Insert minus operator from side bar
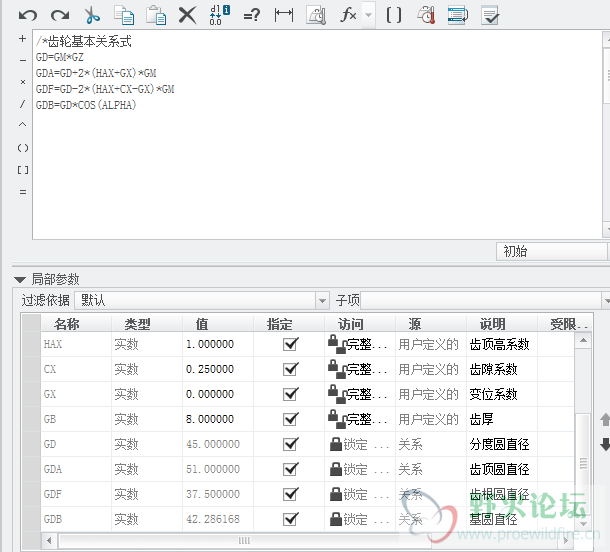The height and width of the screenshot is (552, 610). 23,60
